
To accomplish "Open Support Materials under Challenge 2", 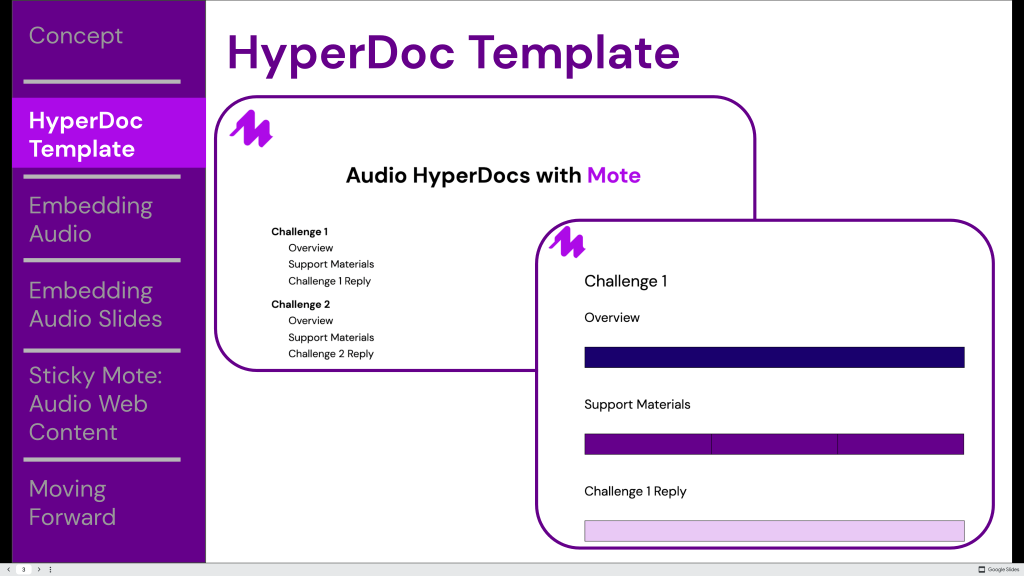I will (331, 337).
